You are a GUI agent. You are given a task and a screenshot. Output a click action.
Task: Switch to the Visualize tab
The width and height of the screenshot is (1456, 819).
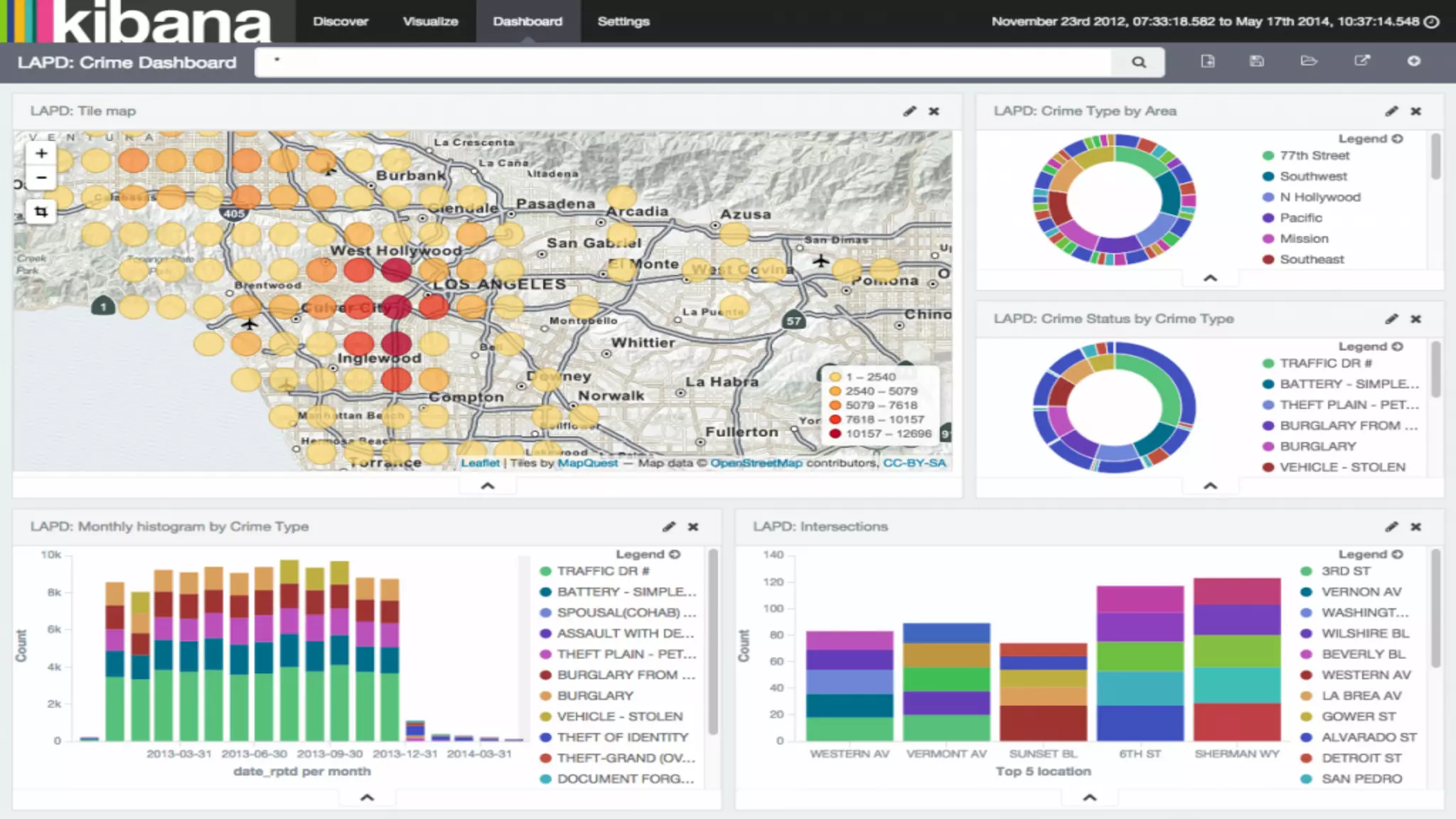[430, 21]
